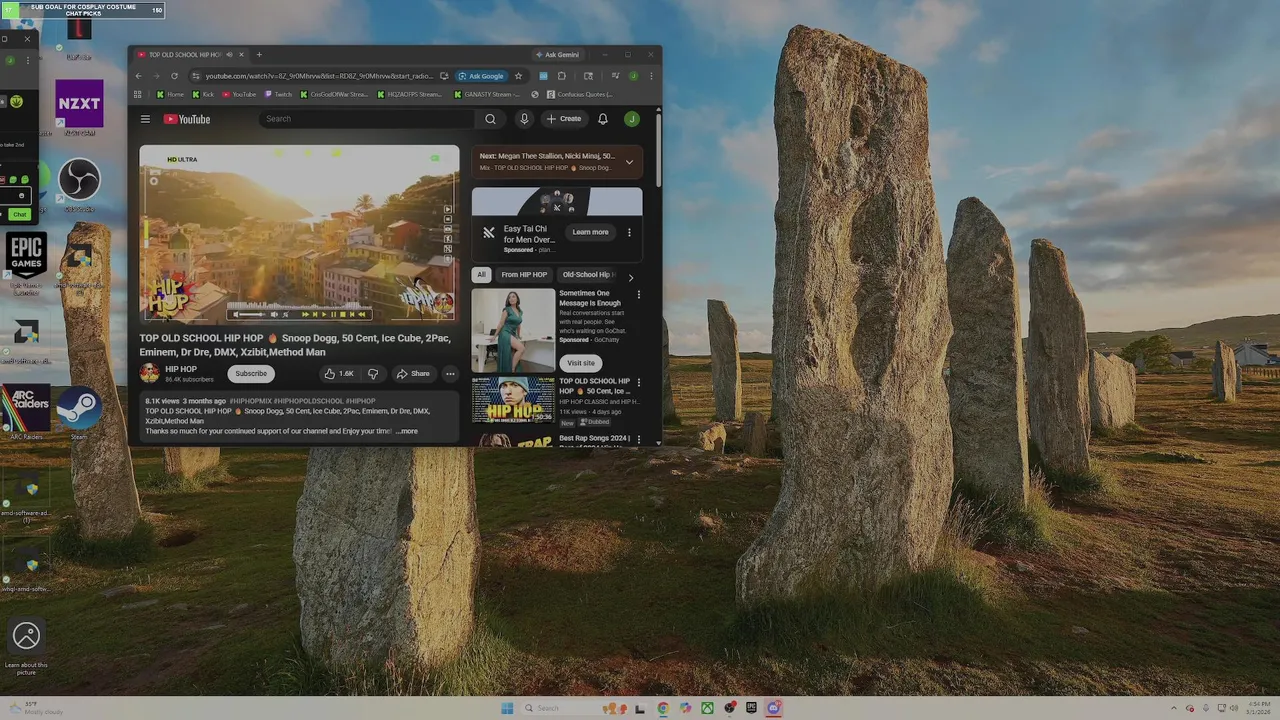The image size is (1280, 720).
Task: Open Chrome from the taskbar
Action: [663, 708]
